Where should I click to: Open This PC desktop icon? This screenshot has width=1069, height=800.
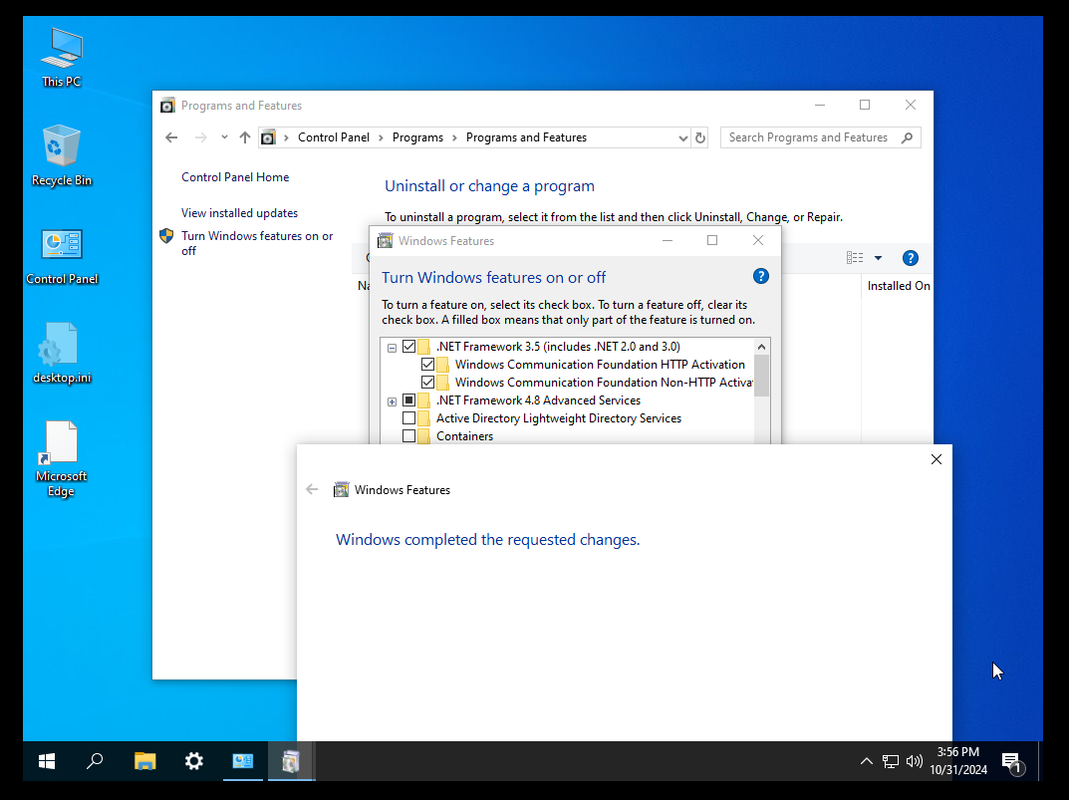61,58
